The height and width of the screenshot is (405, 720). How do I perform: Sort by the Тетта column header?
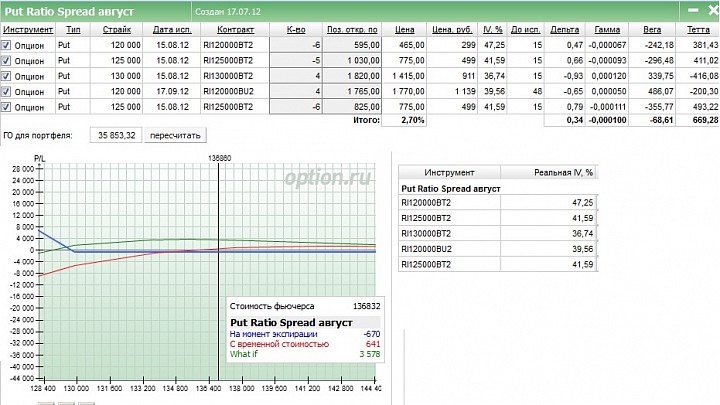pyautogui.click(x=698, y=29)
